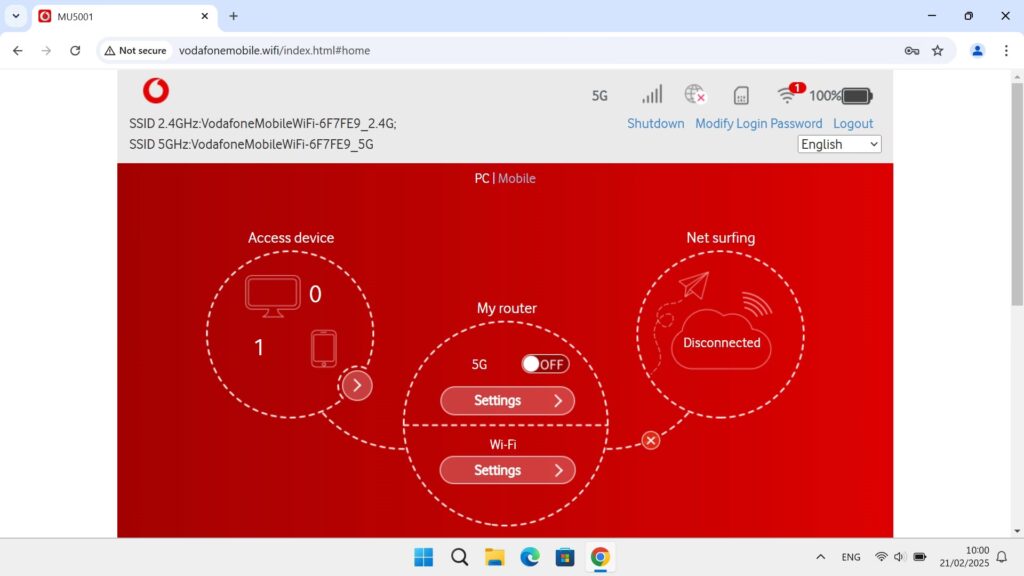This screenshot has height=576, width=1024.
Task: Open access device arrow button
Action: 357,385
